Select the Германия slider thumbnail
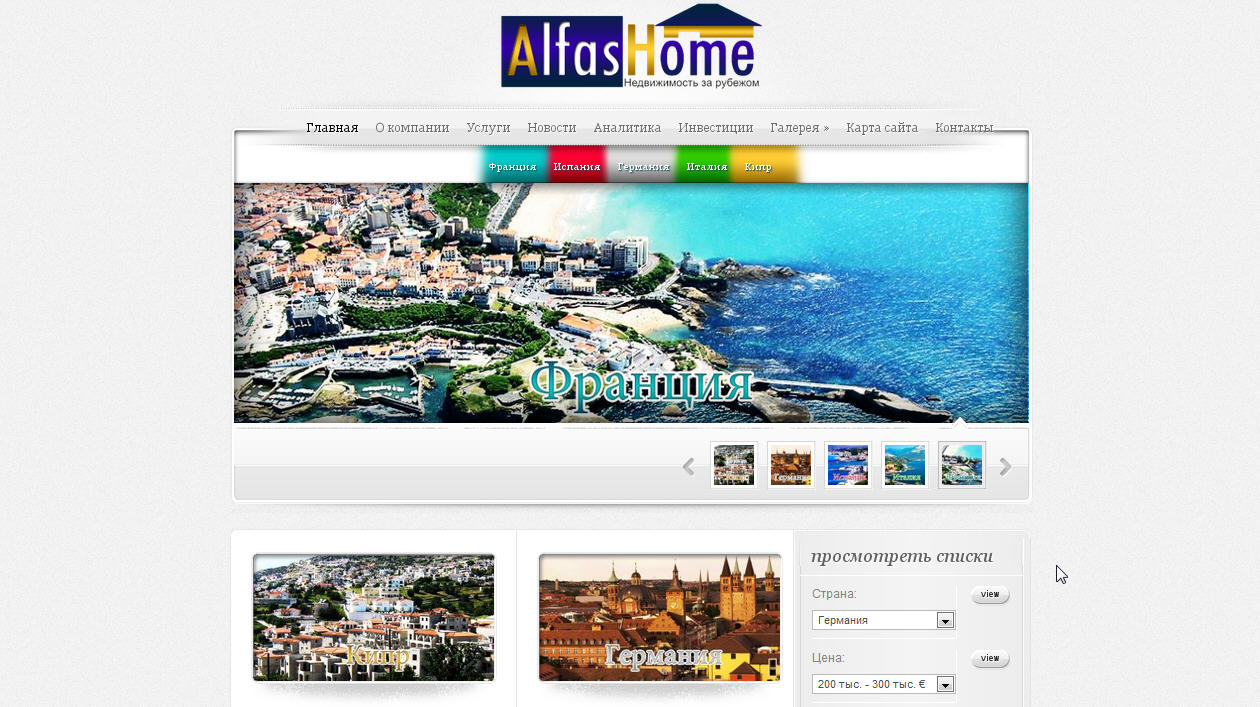Viewport: 1260px width, 707px height. click(791, 465)
